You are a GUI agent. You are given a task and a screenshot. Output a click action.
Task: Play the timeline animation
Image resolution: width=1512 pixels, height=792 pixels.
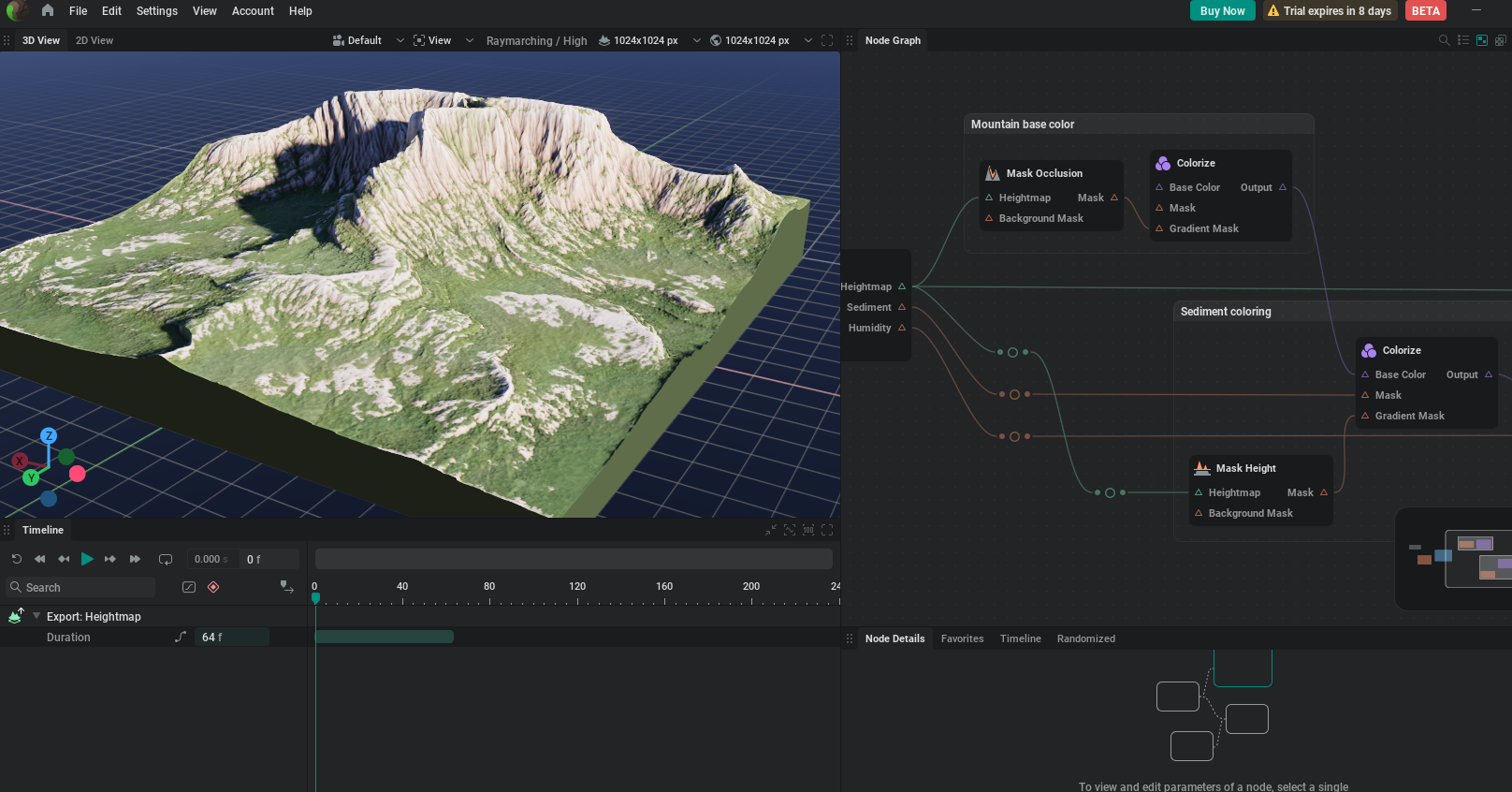pos(87,559)
